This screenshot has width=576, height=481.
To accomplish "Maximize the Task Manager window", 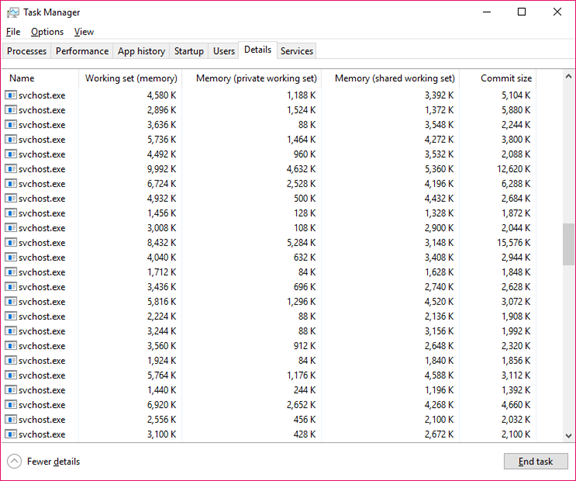I will tap(522, 12).
